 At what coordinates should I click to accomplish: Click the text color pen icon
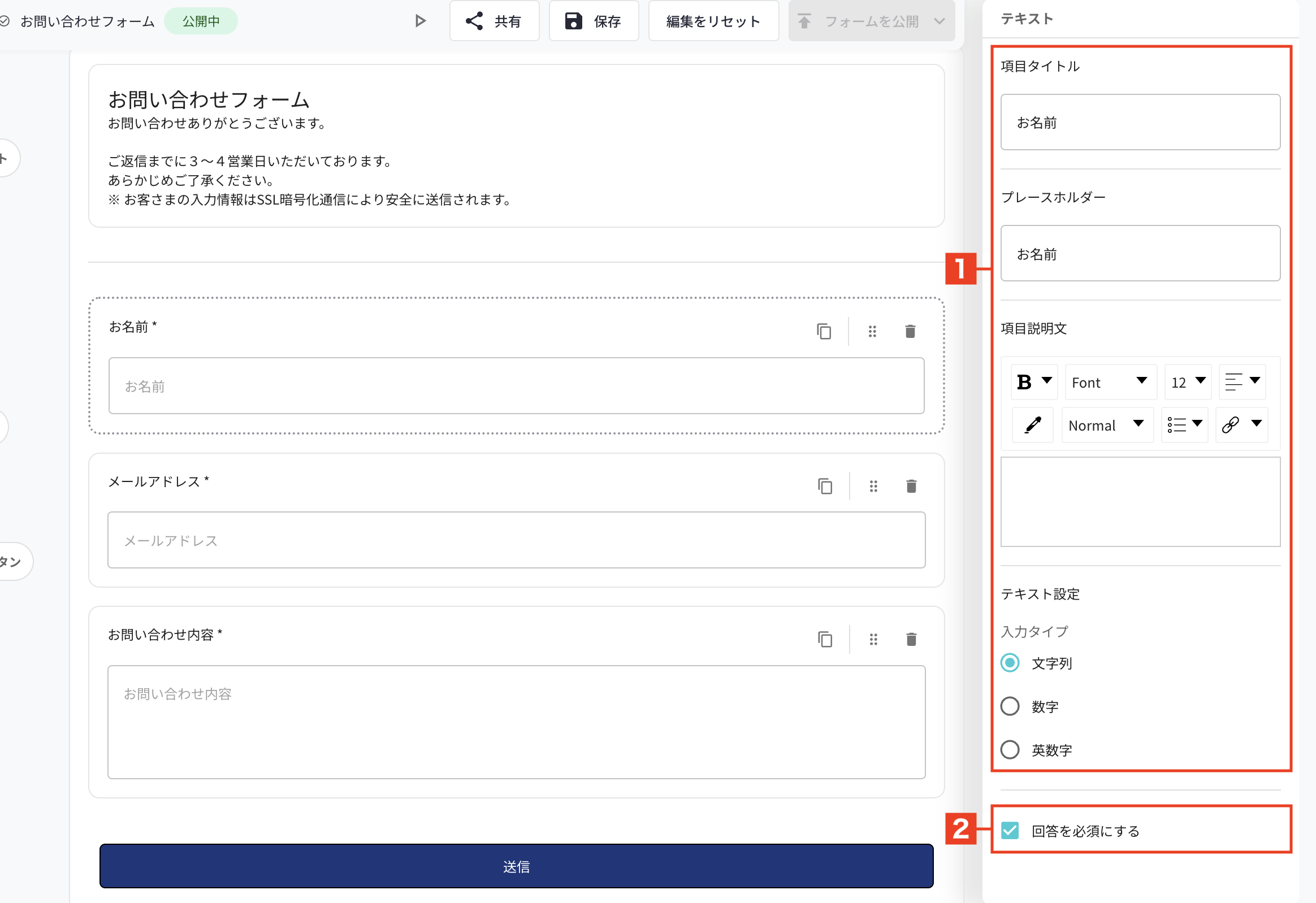tap(1032, 424)
